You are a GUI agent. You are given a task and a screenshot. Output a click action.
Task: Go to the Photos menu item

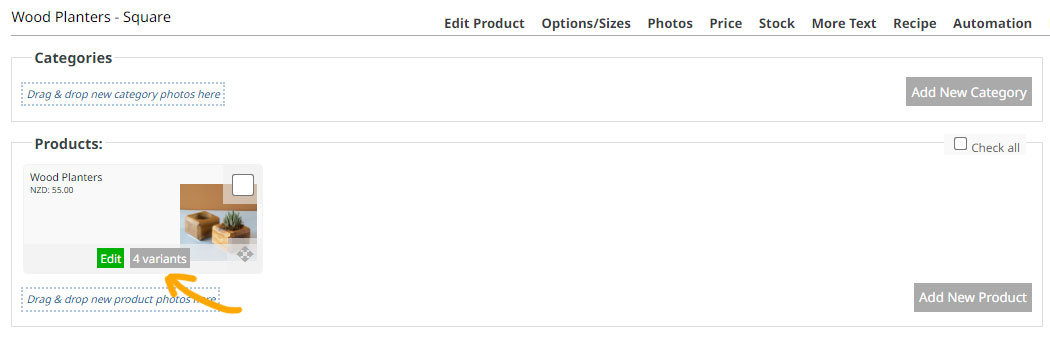coord(670,23)
